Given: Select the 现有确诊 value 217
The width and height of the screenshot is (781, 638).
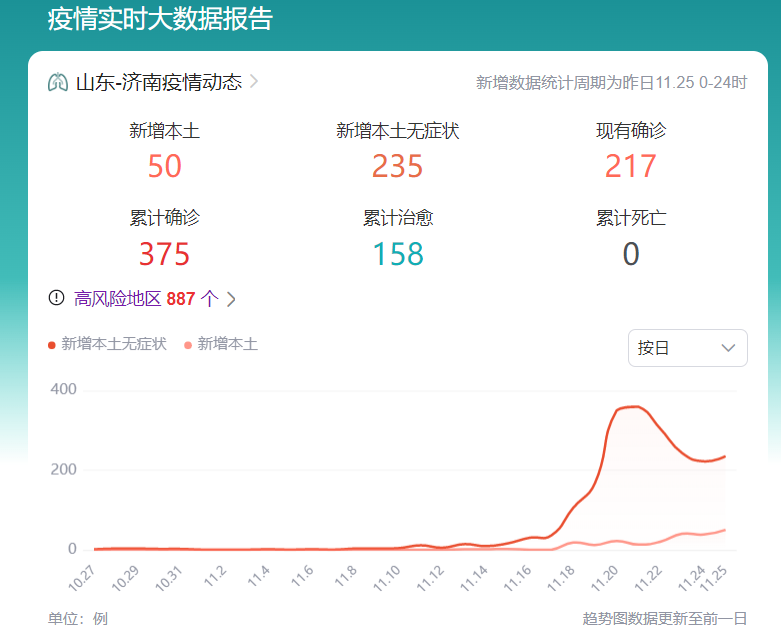Looking at the screenshot, I should 631,166.
